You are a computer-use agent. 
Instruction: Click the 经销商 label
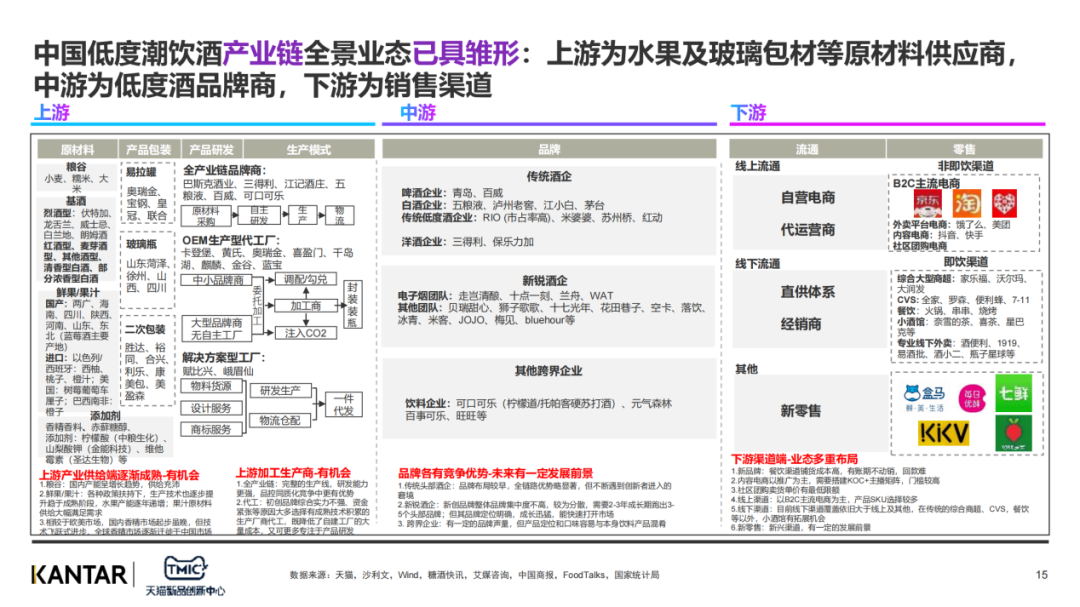(x=800, y=324)
